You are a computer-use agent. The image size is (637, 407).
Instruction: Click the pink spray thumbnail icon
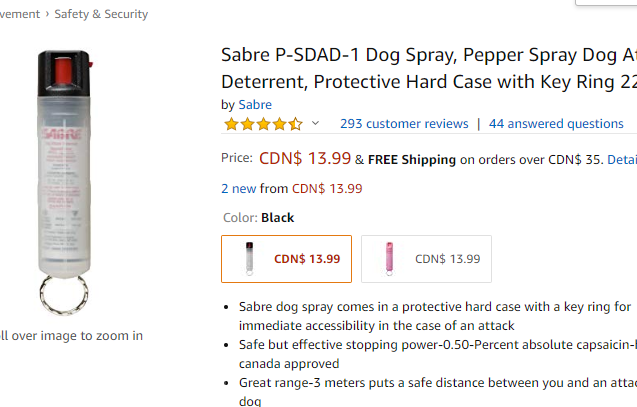387,259
